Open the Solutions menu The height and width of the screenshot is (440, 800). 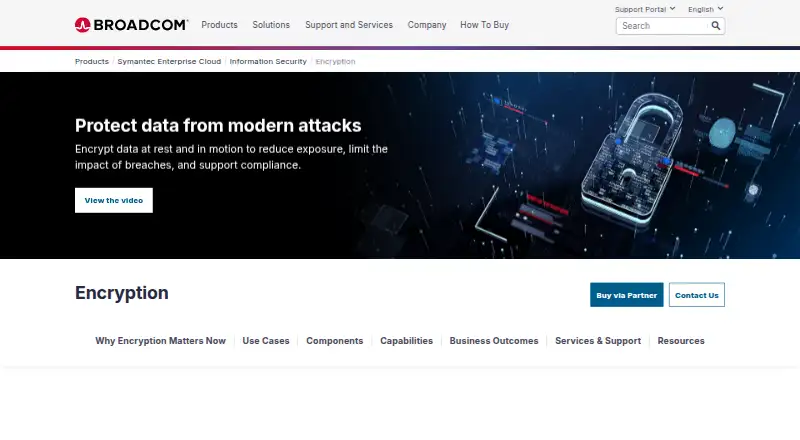coord(271,25)
